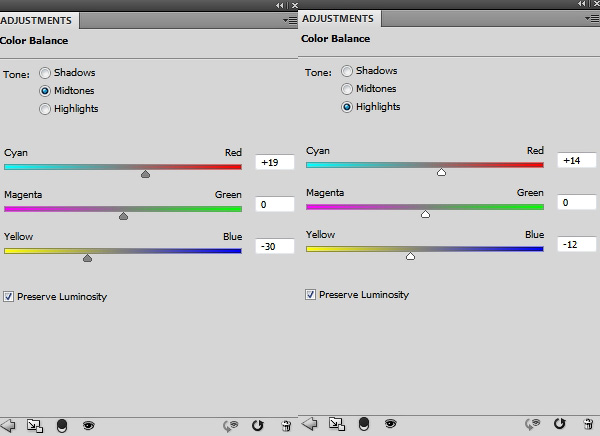Select left panel ADJUSTMENTS tab
The image size is (600, 436).
[x=37, y=20]
